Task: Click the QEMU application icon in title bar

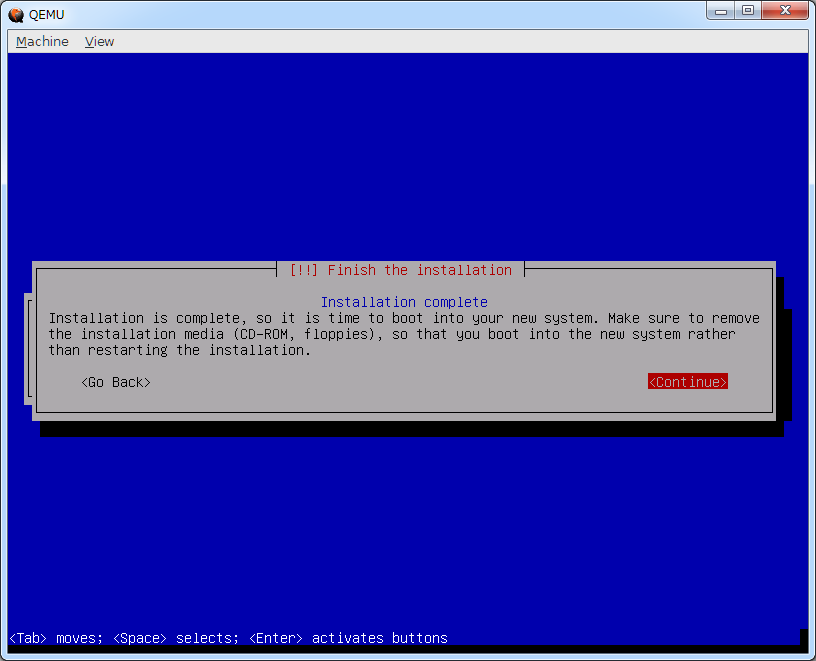Action: point(16,15)
